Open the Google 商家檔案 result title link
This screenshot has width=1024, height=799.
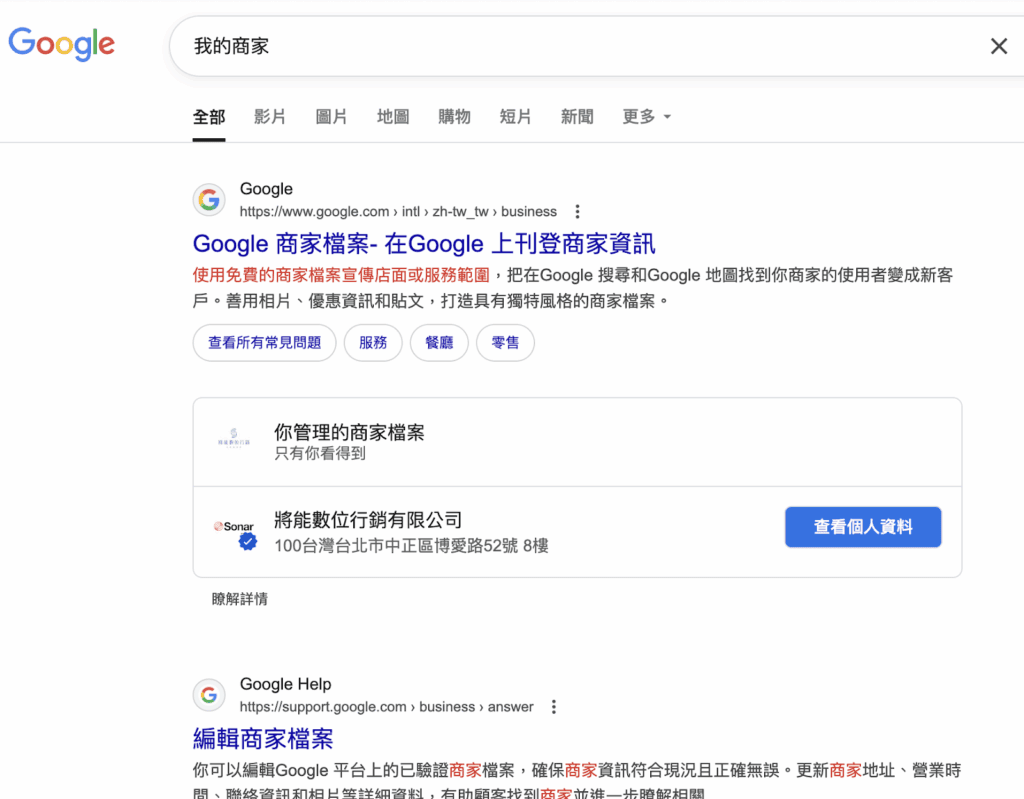click(424, 244)
